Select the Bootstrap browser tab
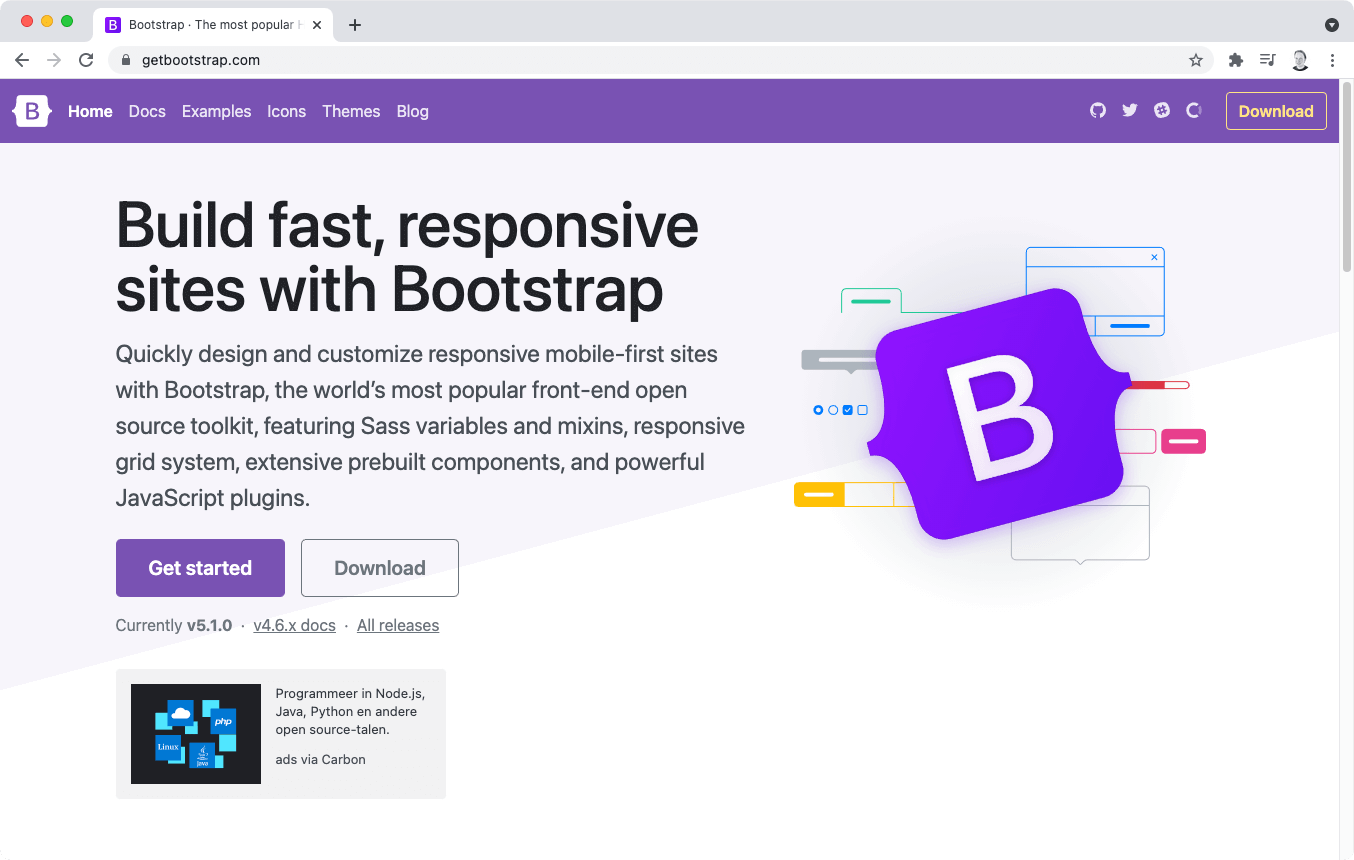 click(x=213, y=25)
